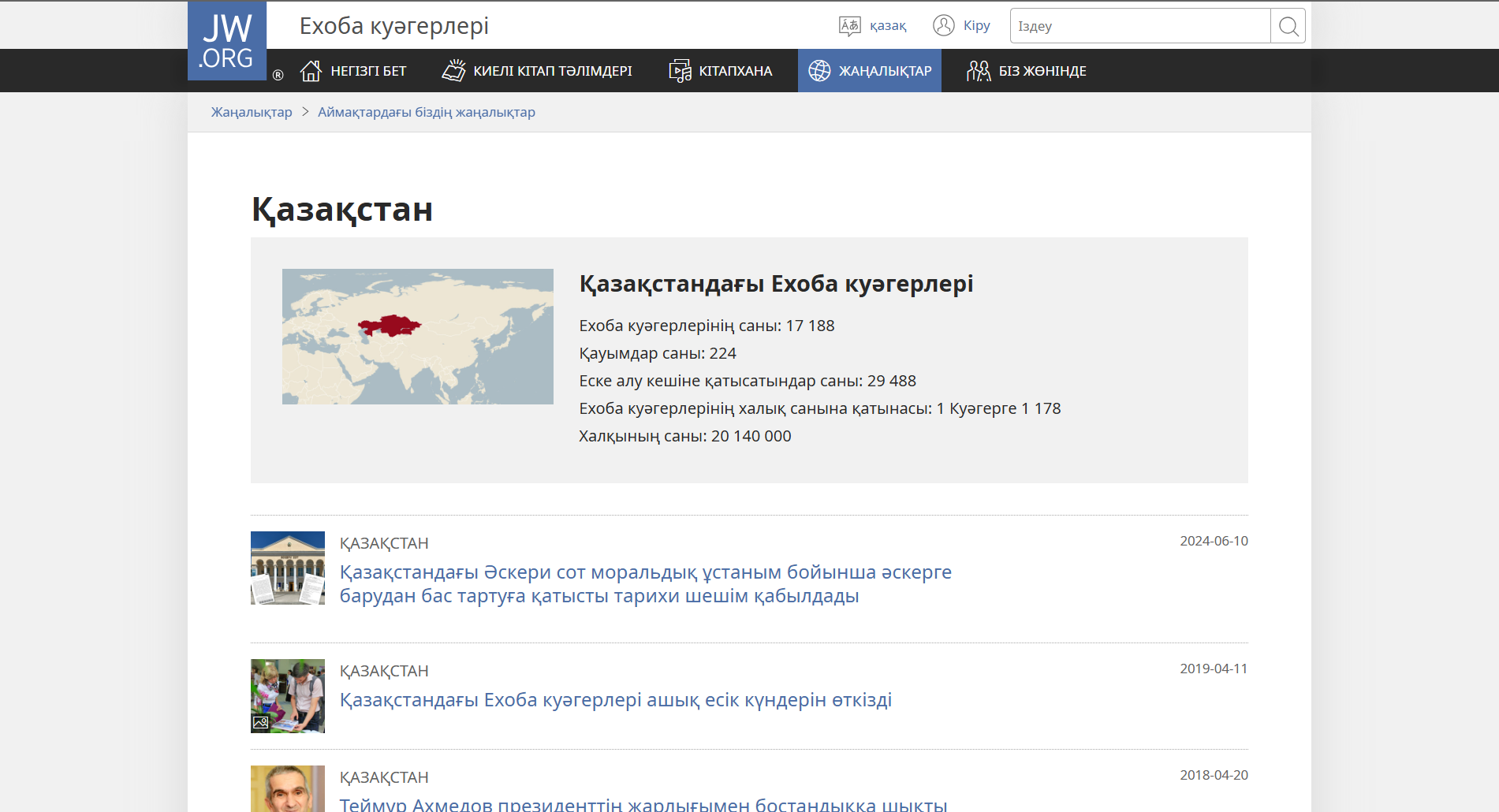Go to Жаңалықтар breadcrumb link
This screenshot has width=1499, height=812.
(x=252, y=112)
